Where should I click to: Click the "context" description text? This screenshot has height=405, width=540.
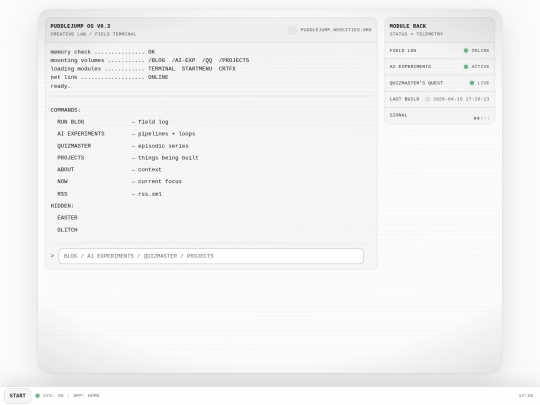pos(149,169)
